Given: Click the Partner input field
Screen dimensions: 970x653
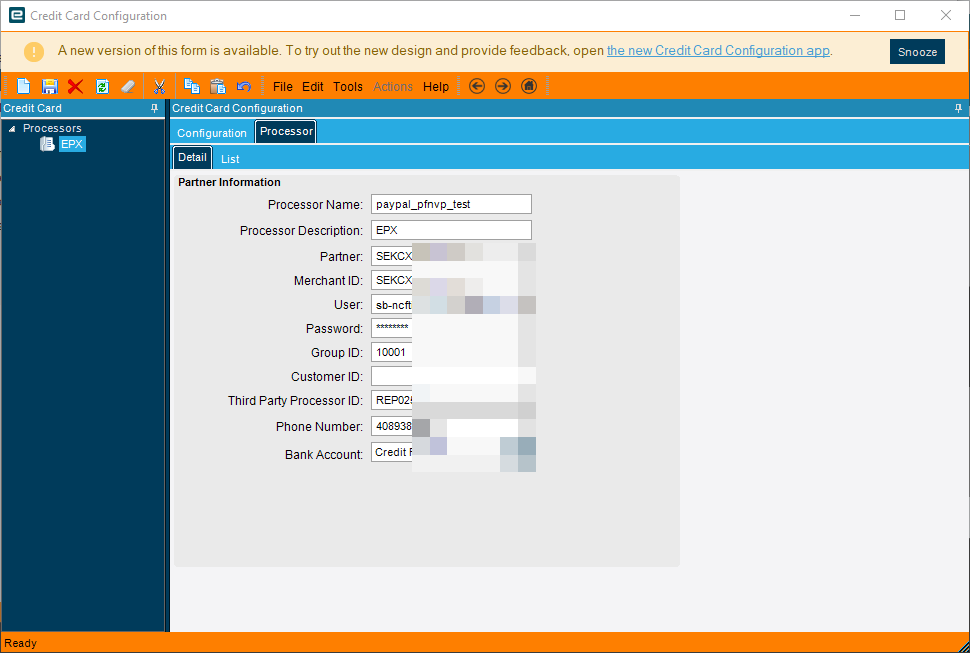Looking at the screenshot, I should 451,256.
